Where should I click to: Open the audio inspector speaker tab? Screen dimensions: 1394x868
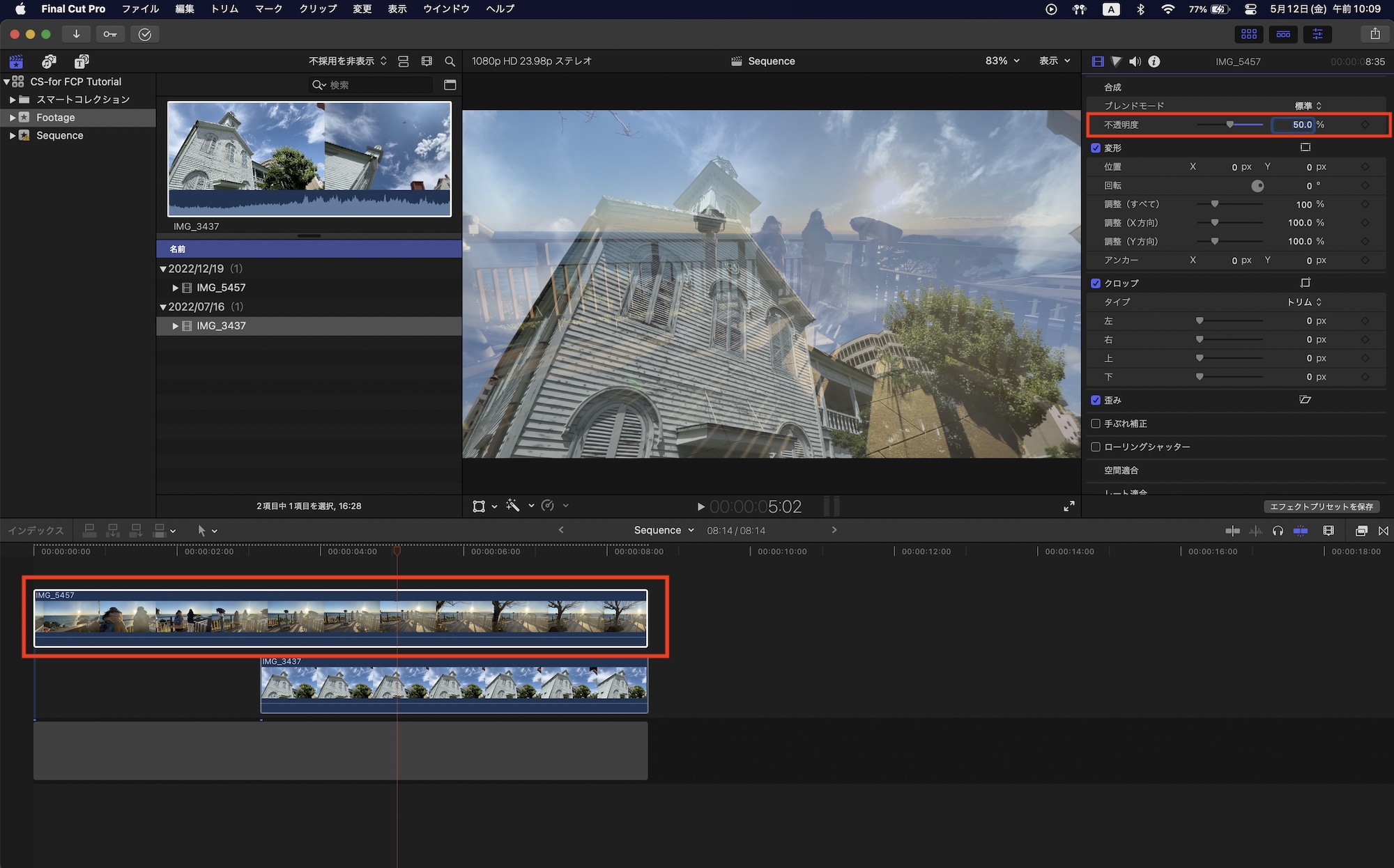pyautogui.click(x=1135, y=61)
